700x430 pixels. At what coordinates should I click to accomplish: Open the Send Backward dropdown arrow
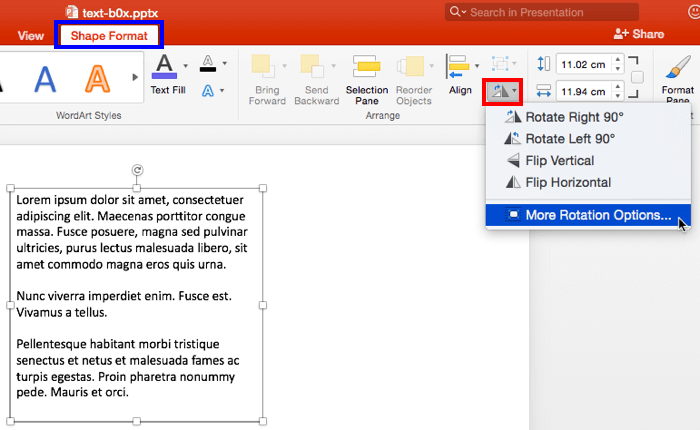tap(333, 66)
